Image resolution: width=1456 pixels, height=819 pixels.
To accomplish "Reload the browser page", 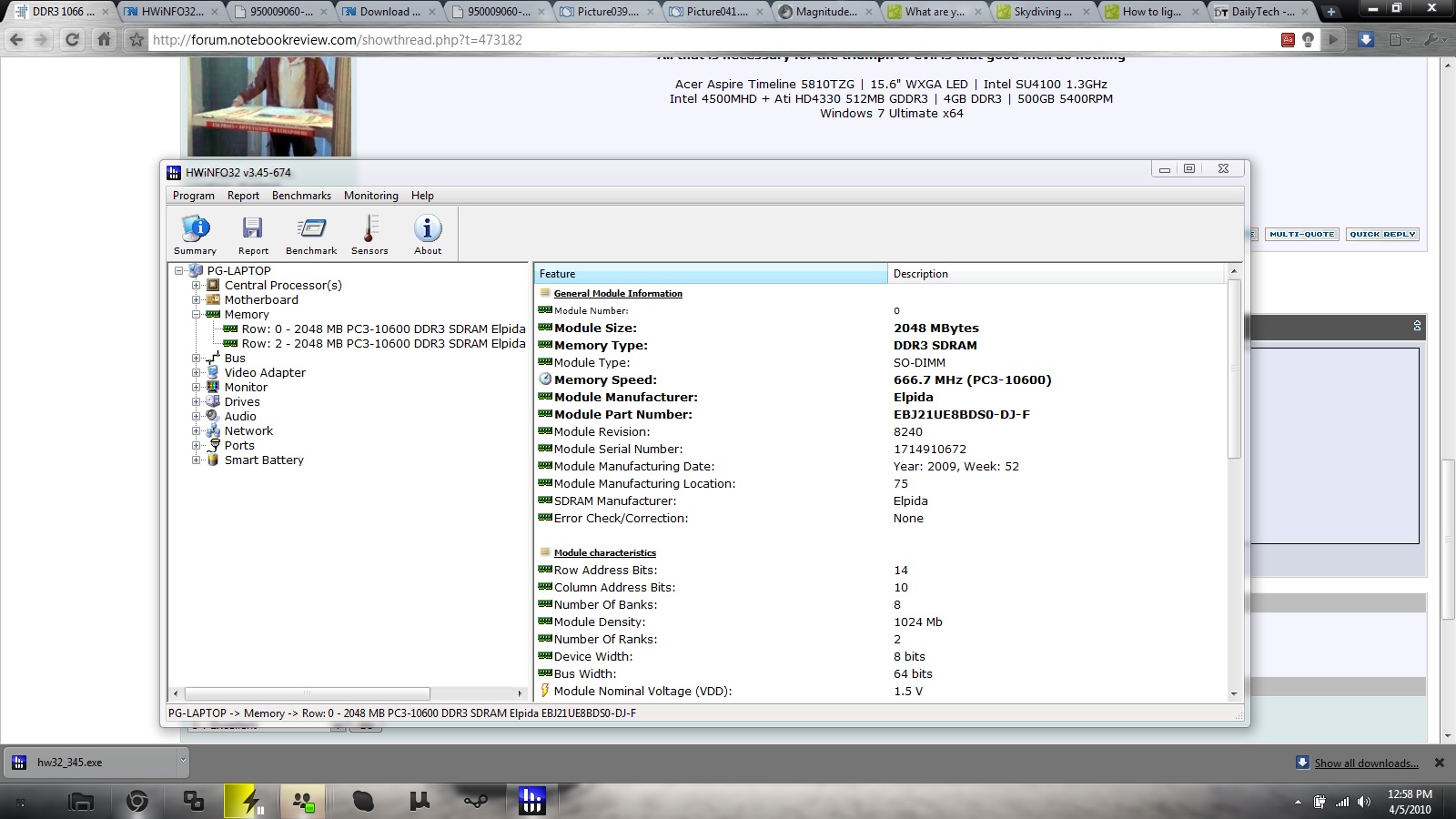I will click(72, 40).
